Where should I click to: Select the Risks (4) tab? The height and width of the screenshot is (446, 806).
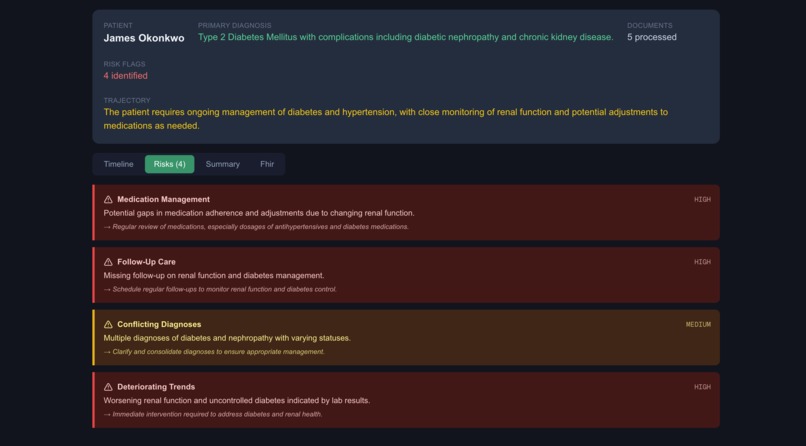click(170, 164)
